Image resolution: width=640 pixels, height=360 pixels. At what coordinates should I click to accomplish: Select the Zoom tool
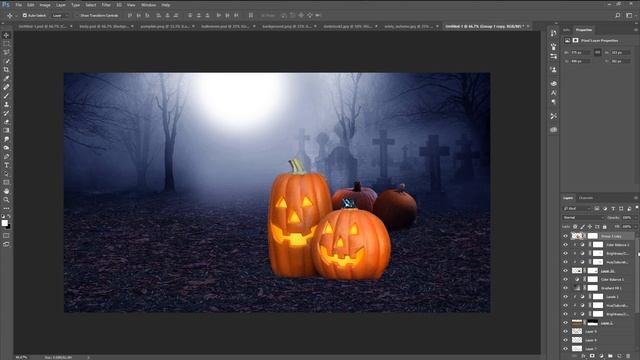point(6,200)
